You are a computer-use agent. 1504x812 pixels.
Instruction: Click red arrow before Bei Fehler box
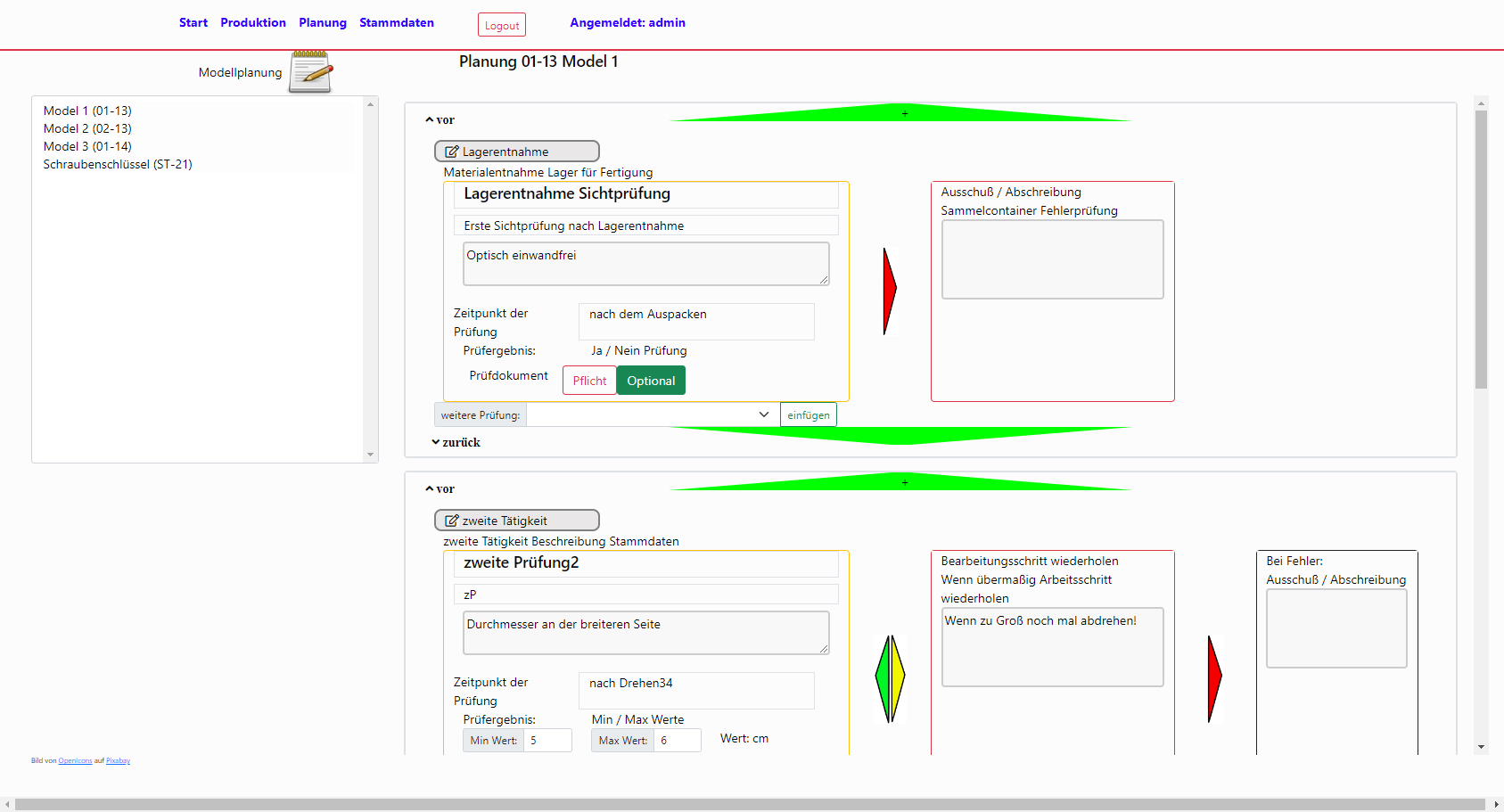click(x=1213, y=678)
